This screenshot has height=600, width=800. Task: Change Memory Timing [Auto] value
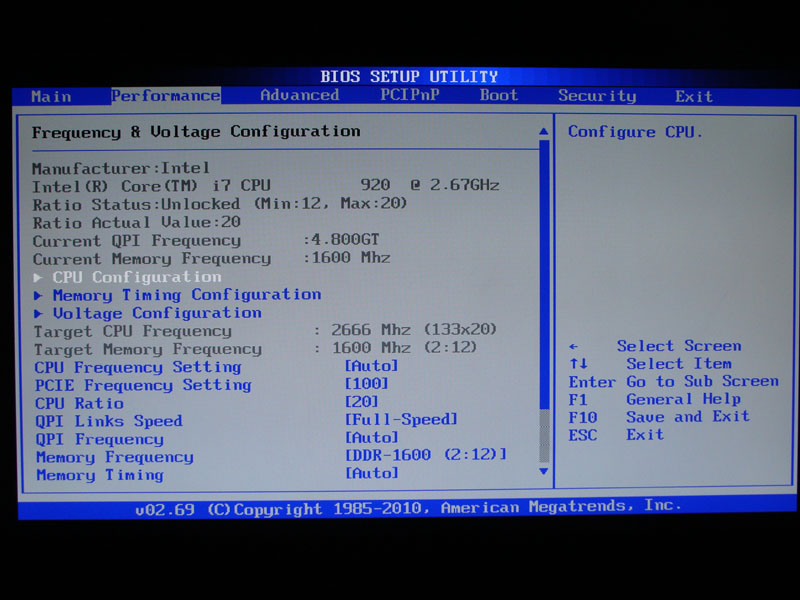[371, 473]
